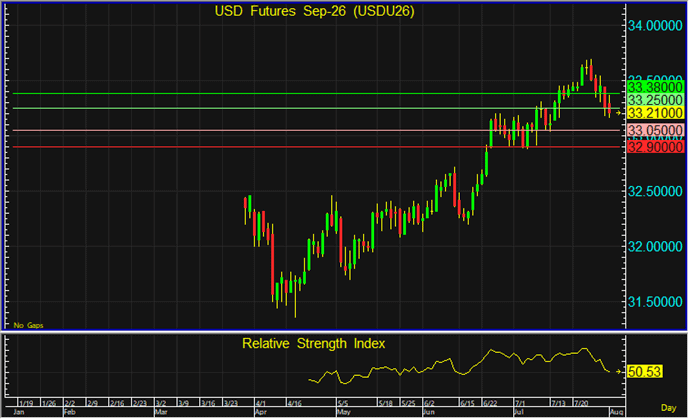Image resolution: width=689 pixels, height=419 pixels.
Task: Click the Day interval label
Action: [668, 408]
